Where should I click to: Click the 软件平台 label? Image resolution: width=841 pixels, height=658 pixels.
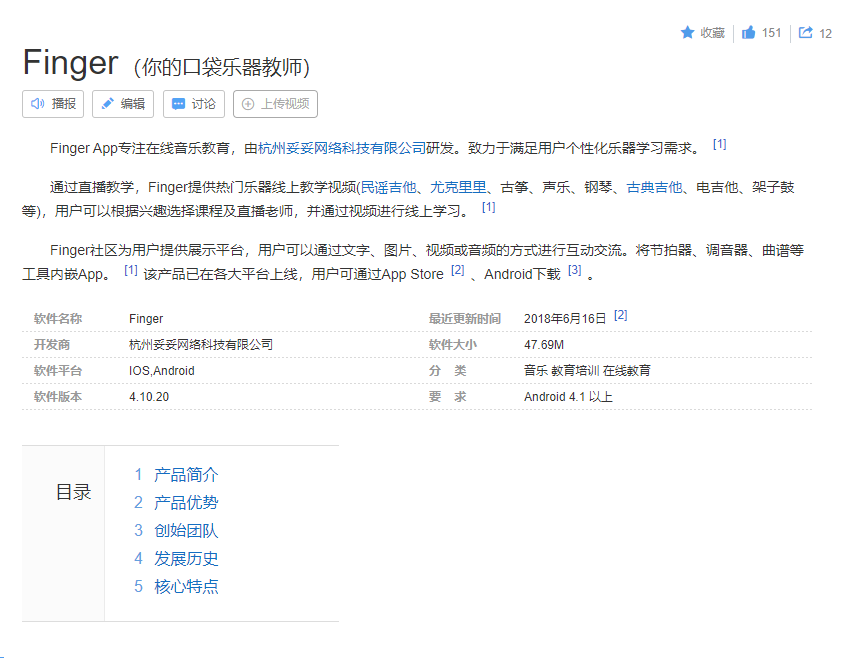point(58,371)
